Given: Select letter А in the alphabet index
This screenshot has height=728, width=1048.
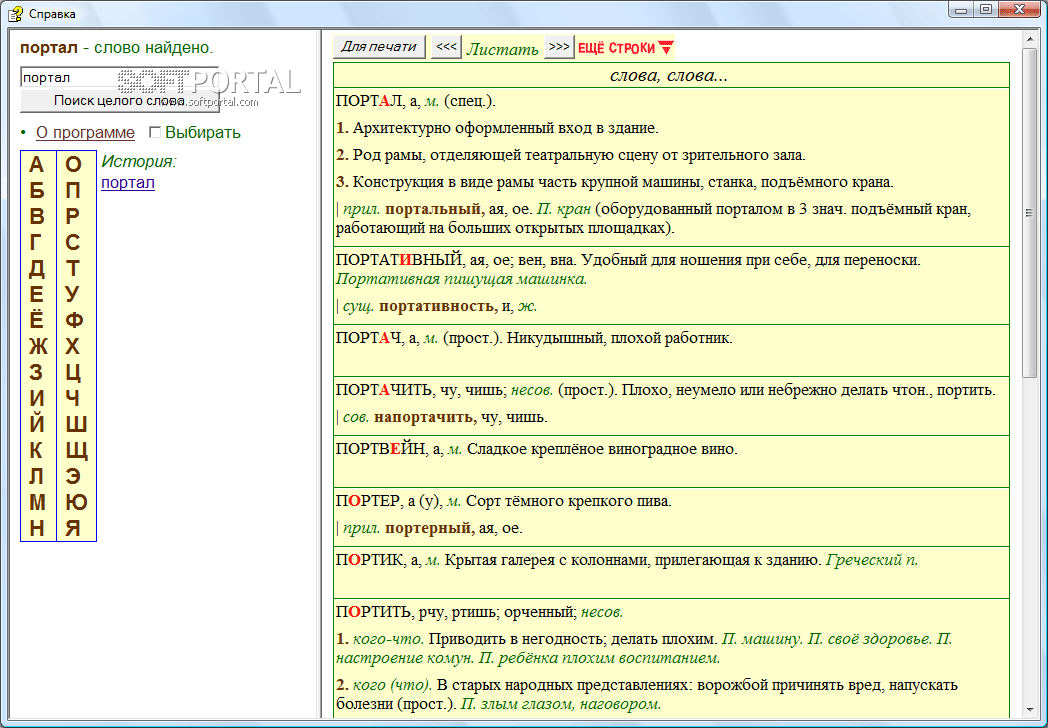Looking at the screenshot, I should point(37,164).
